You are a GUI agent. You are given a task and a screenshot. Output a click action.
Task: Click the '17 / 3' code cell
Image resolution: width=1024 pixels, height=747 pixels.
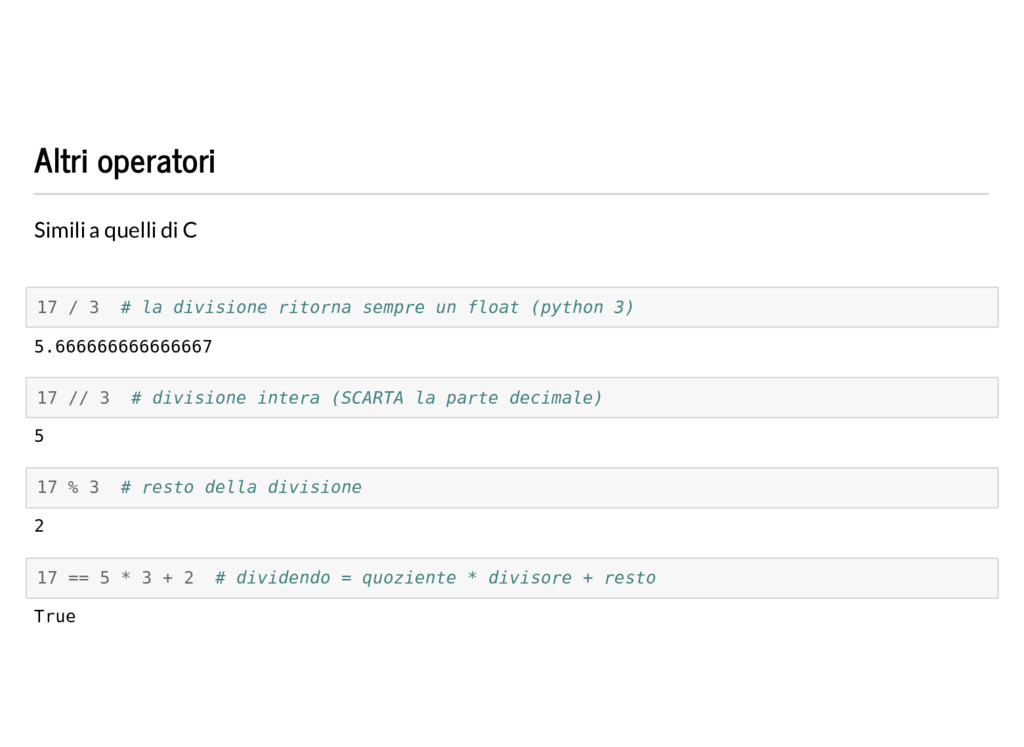[512, 307]
